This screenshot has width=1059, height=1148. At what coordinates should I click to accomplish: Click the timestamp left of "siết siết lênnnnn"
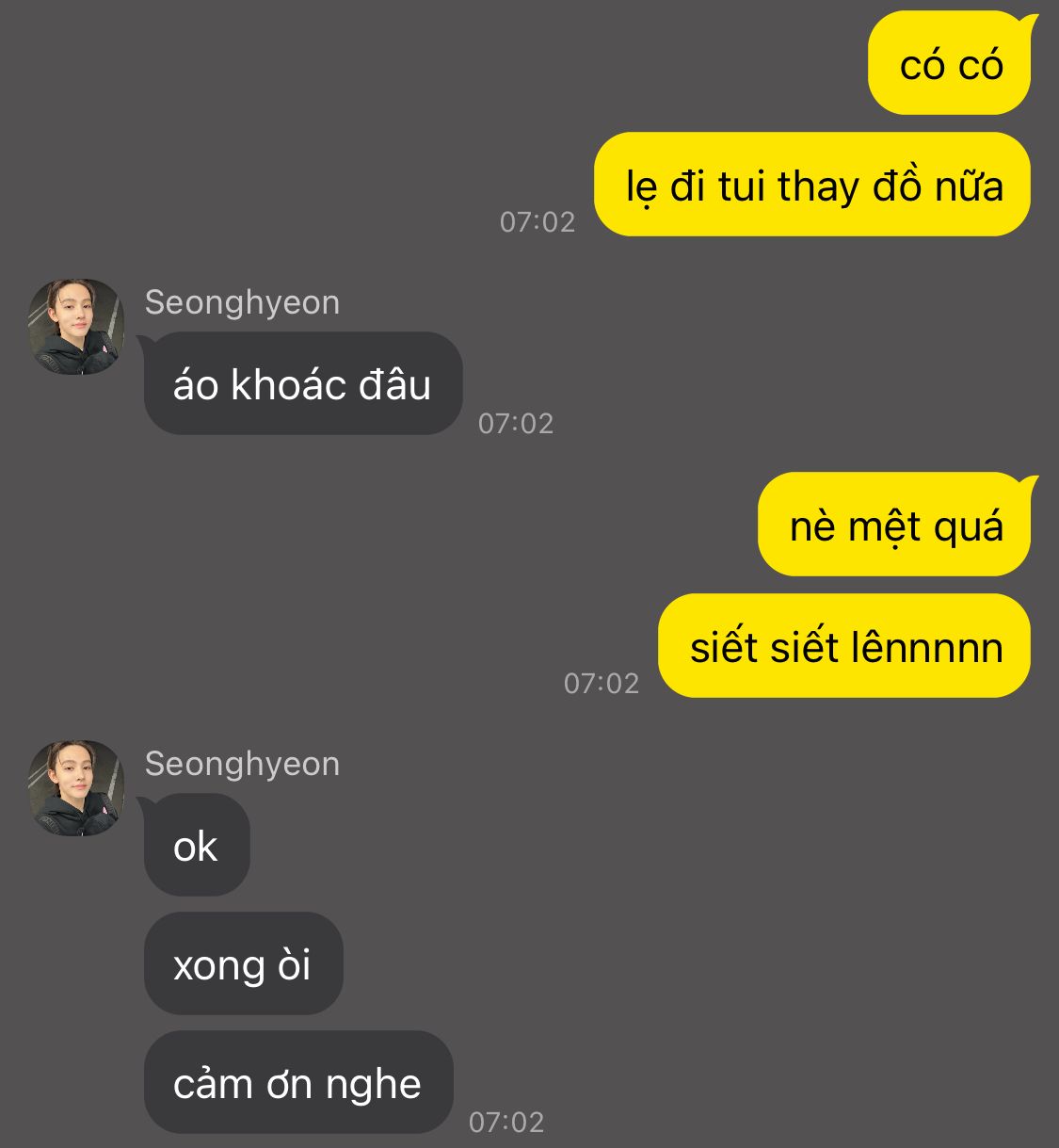(x=601, y=684)
